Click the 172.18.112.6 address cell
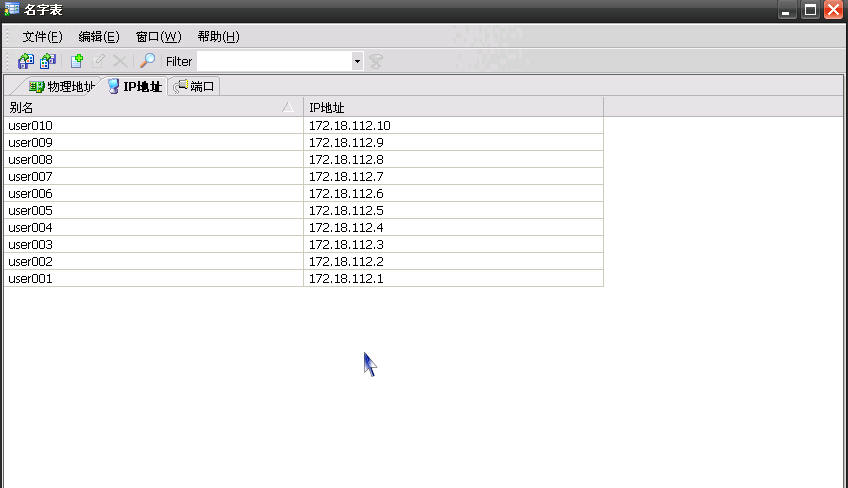Screen dimensions: 848x488 pyautogui.click(x=453, y=194)
